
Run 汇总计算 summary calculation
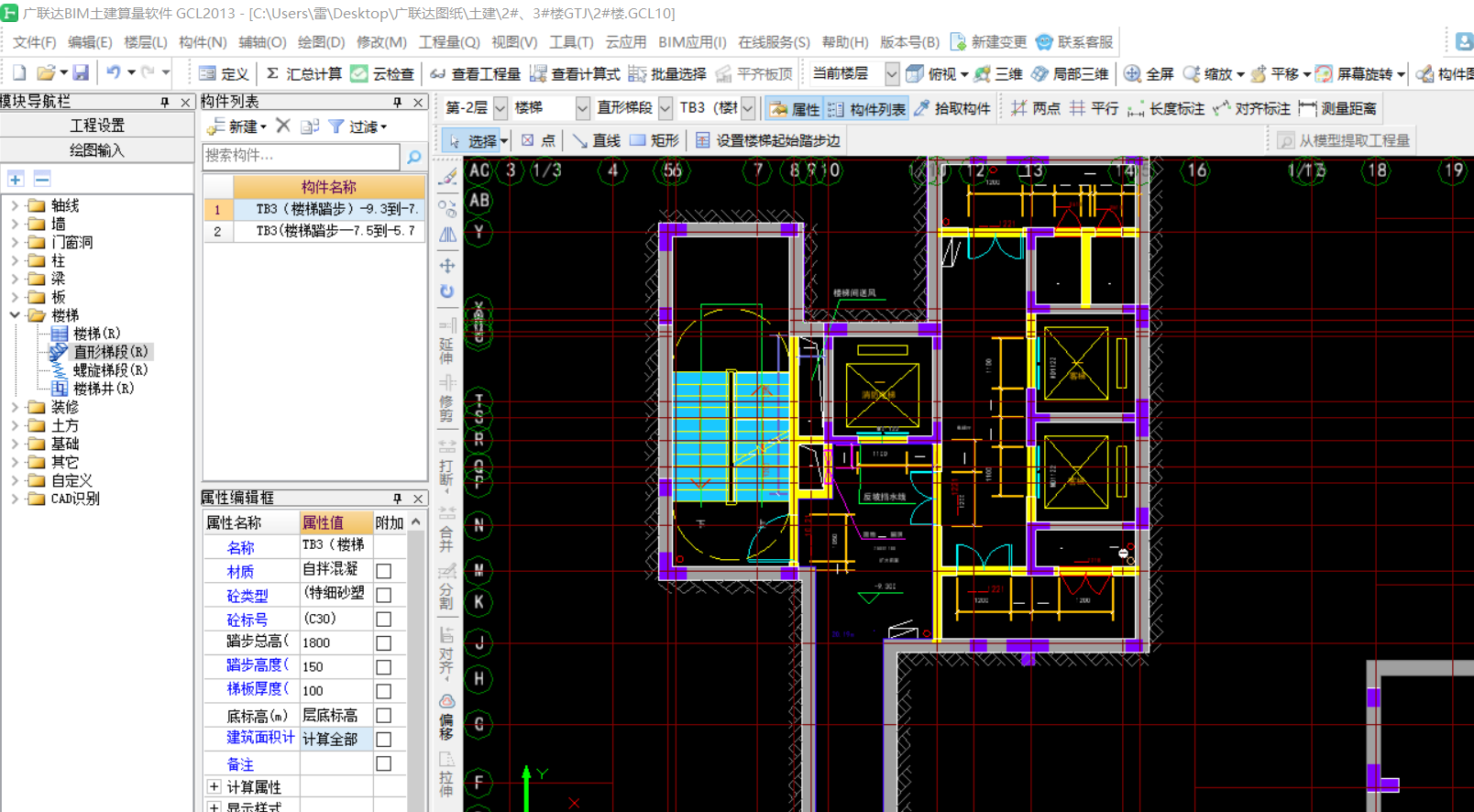pos(304,73)
